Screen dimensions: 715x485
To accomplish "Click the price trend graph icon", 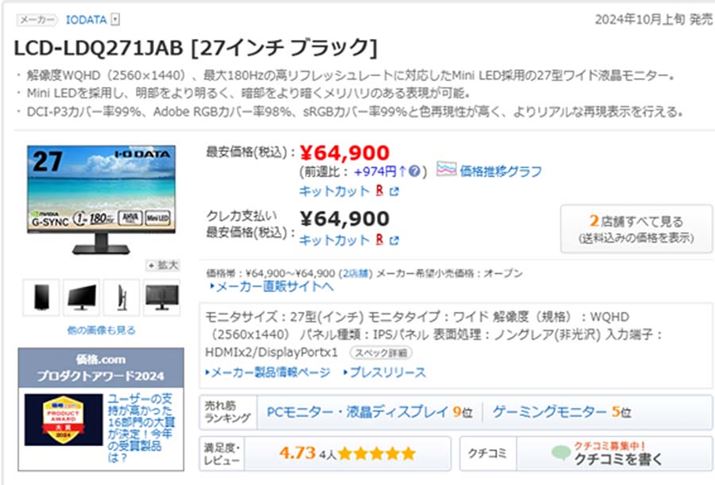I will click(446, 170).
